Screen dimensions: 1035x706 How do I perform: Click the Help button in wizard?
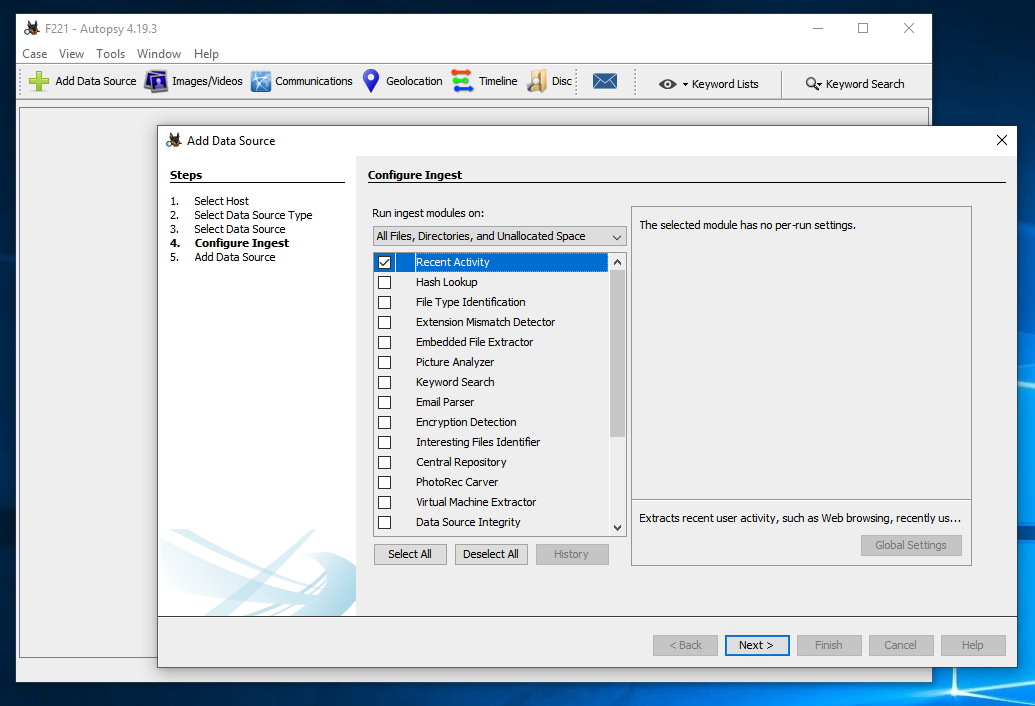coord(973,645)
